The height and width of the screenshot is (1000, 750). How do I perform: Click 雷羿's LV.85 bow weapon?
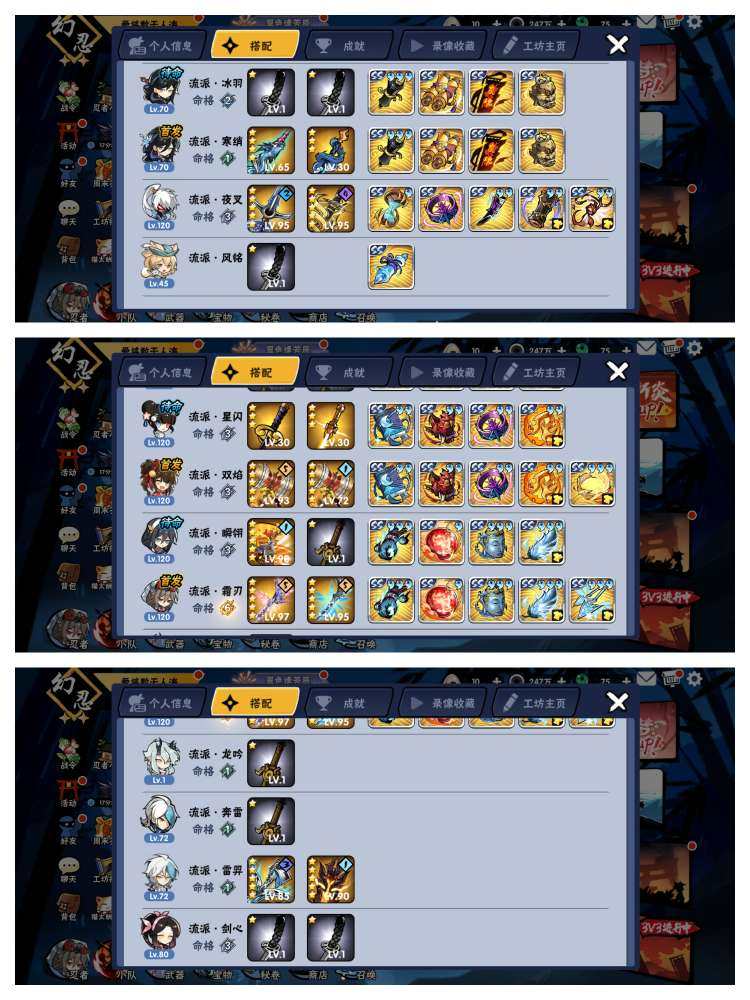coord(271,879)
